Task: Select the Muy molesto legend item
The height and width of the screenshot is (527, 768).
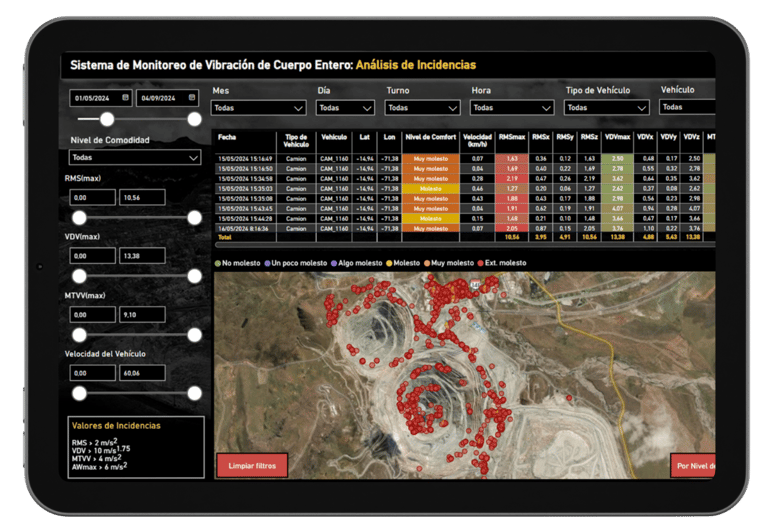Action: point(449,263)
